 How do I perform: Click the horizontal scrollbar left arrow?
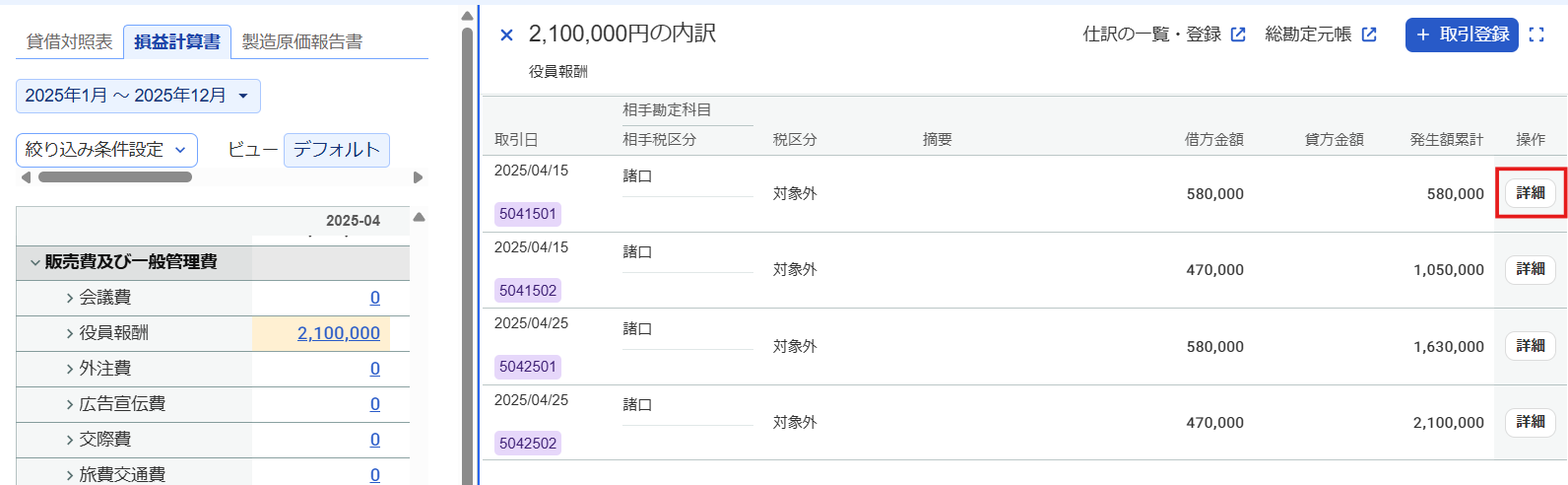tap(26, 177)
